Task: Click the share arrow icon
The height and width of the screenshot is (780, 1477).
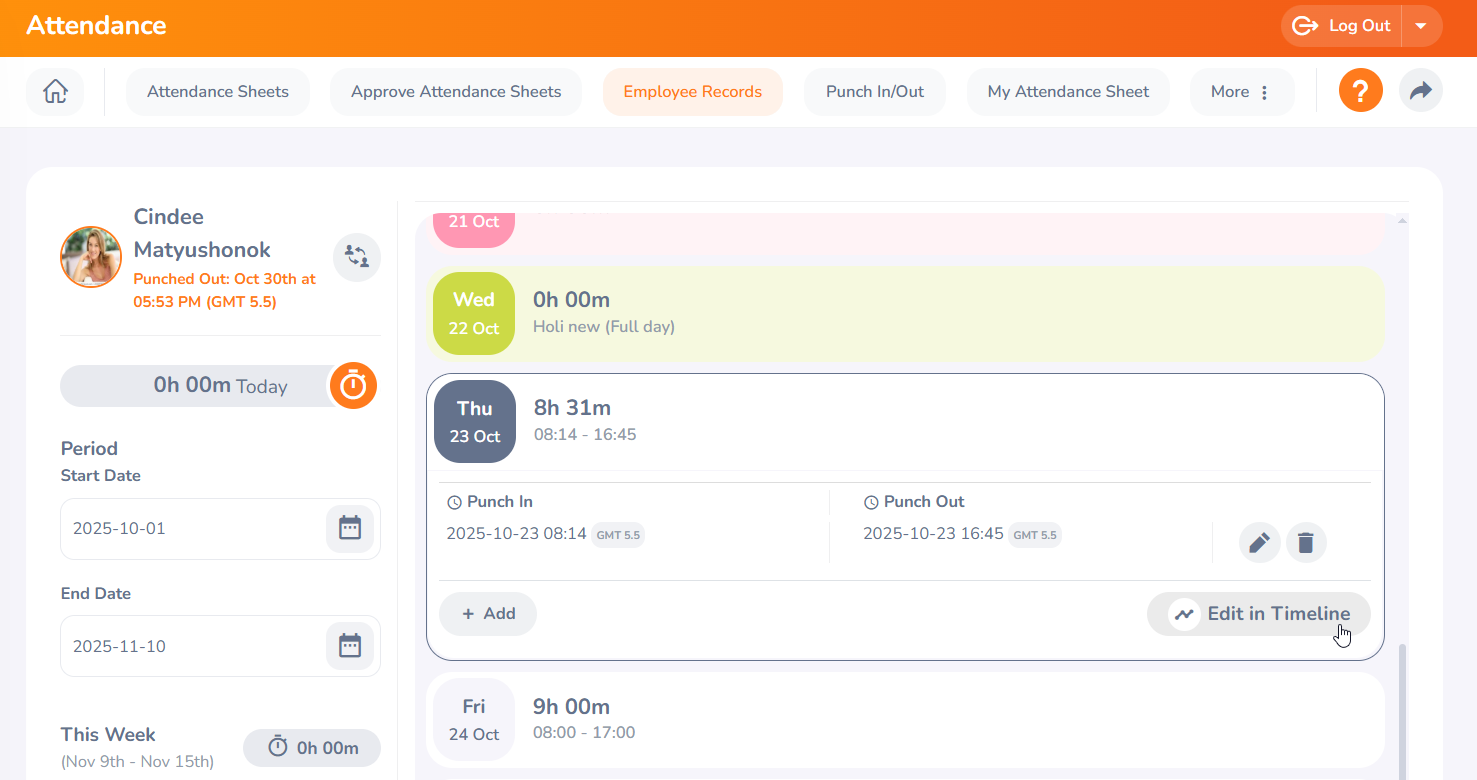Action: click(1420, 92)
